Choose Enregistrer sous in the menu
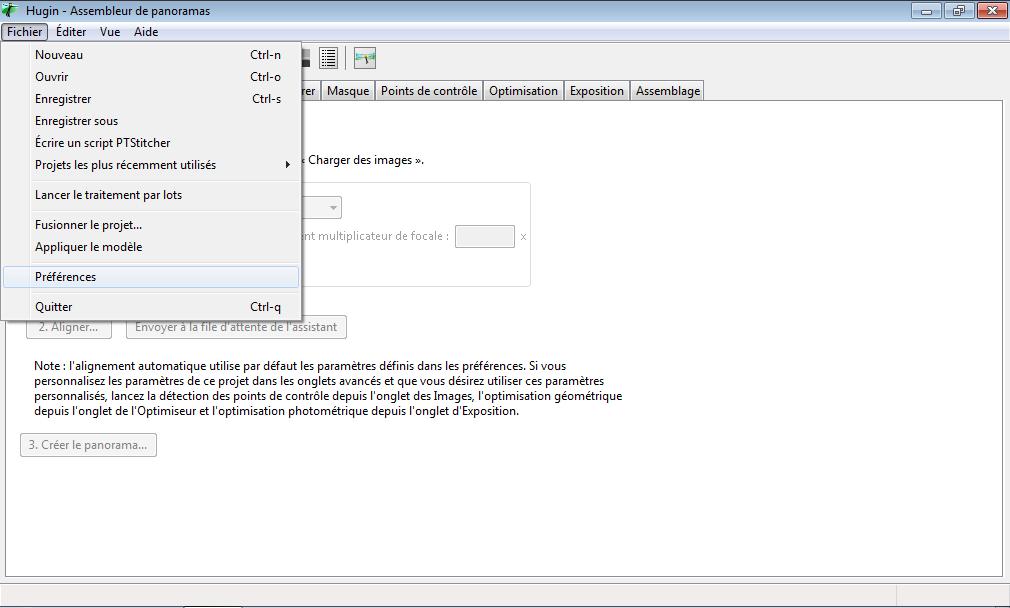 (x=151, y=120)
